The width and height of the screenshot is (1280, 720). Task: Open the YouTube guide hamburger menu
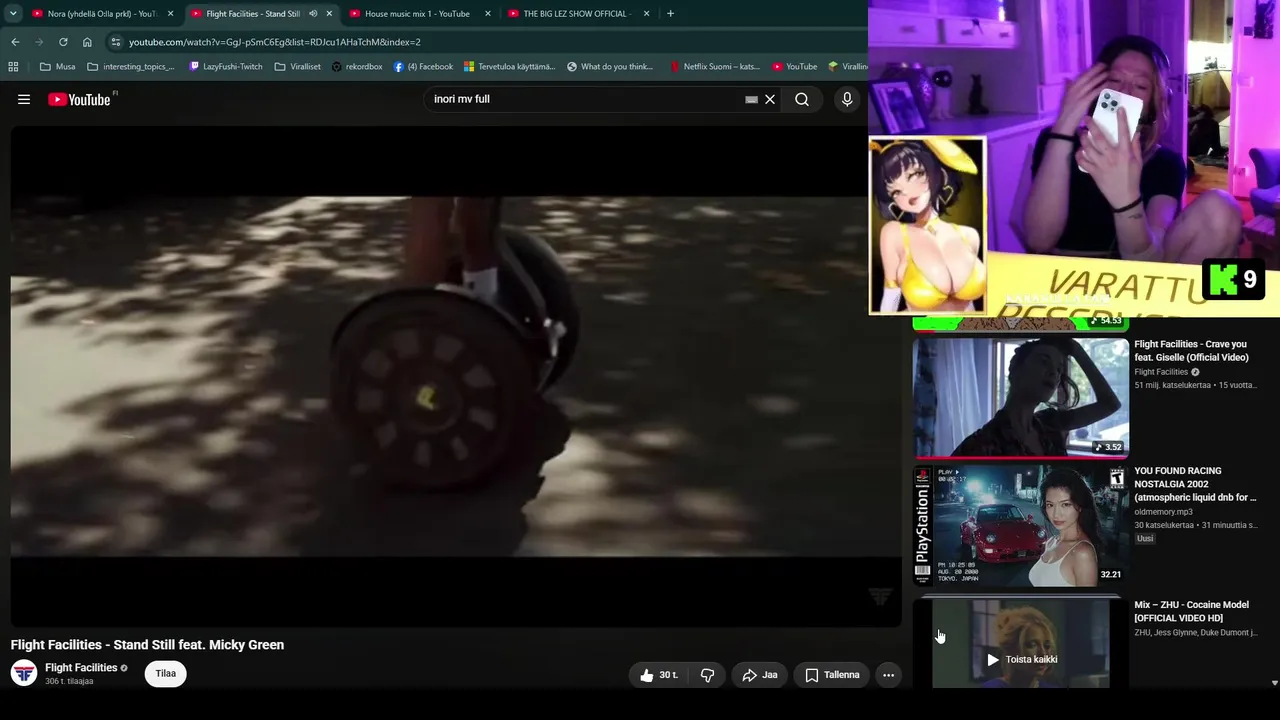pyautogui.click(x=24, y=99)
